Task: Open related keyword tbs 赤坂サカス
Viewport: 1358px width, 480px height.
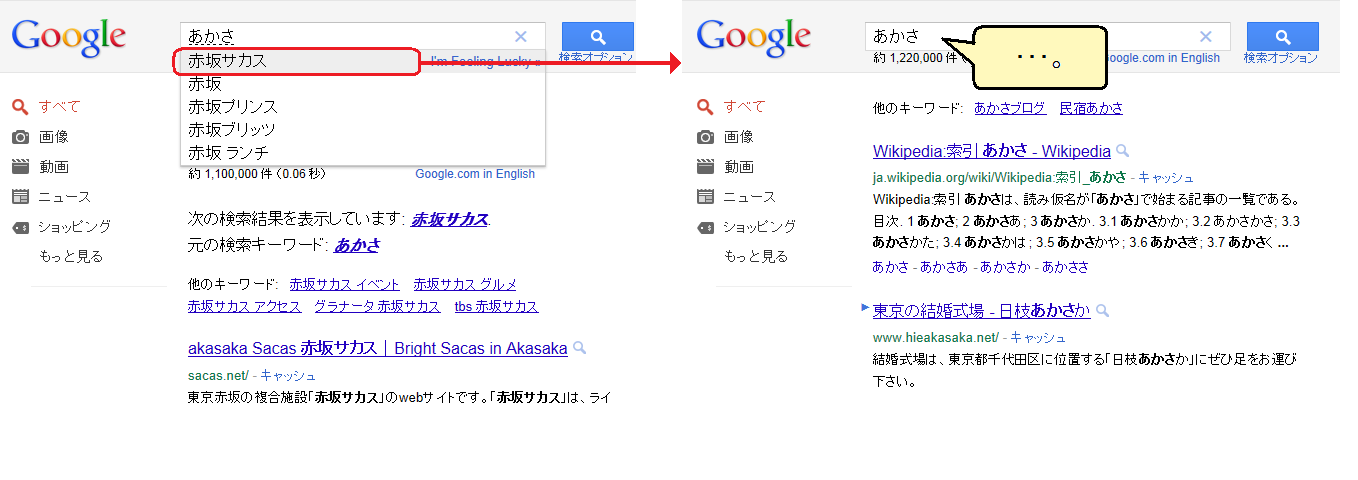Action: click(x=496, y=306)
